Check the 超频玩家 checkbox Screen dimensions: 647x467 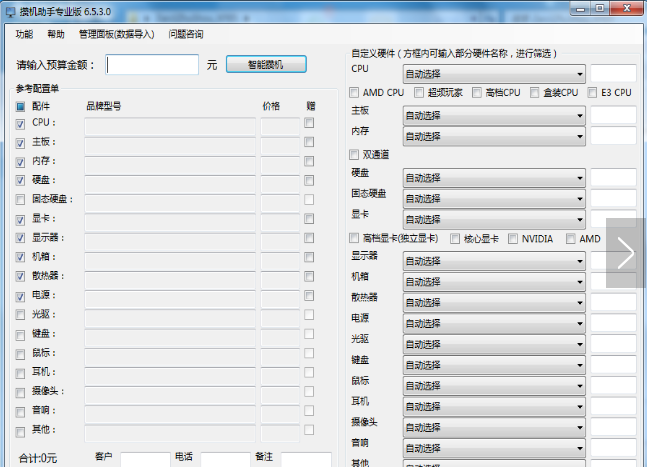coord(419,92)
